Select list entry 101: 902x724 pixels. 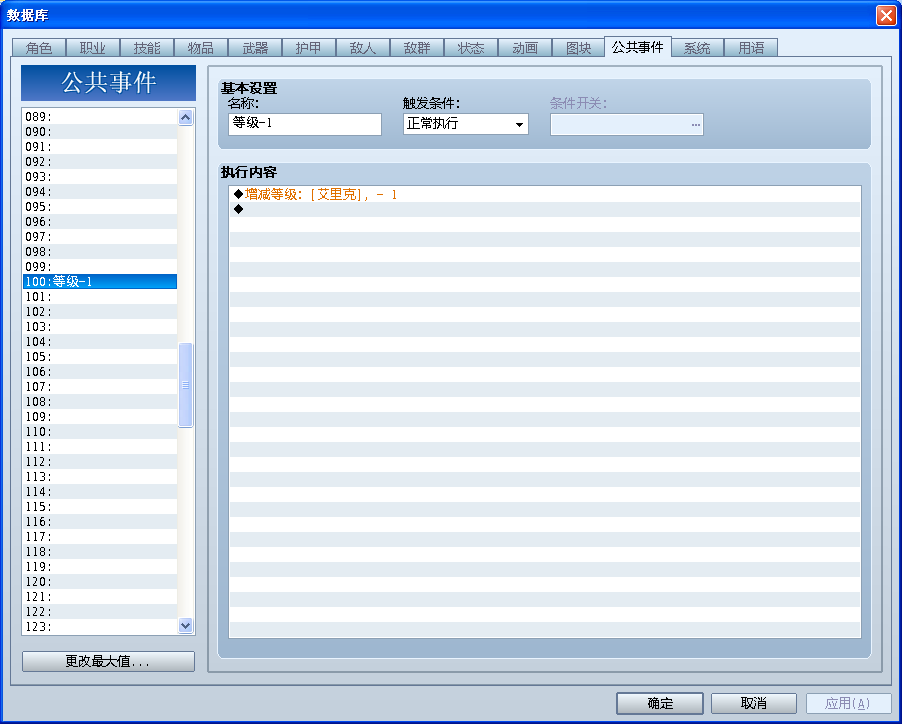click(100, 296)
